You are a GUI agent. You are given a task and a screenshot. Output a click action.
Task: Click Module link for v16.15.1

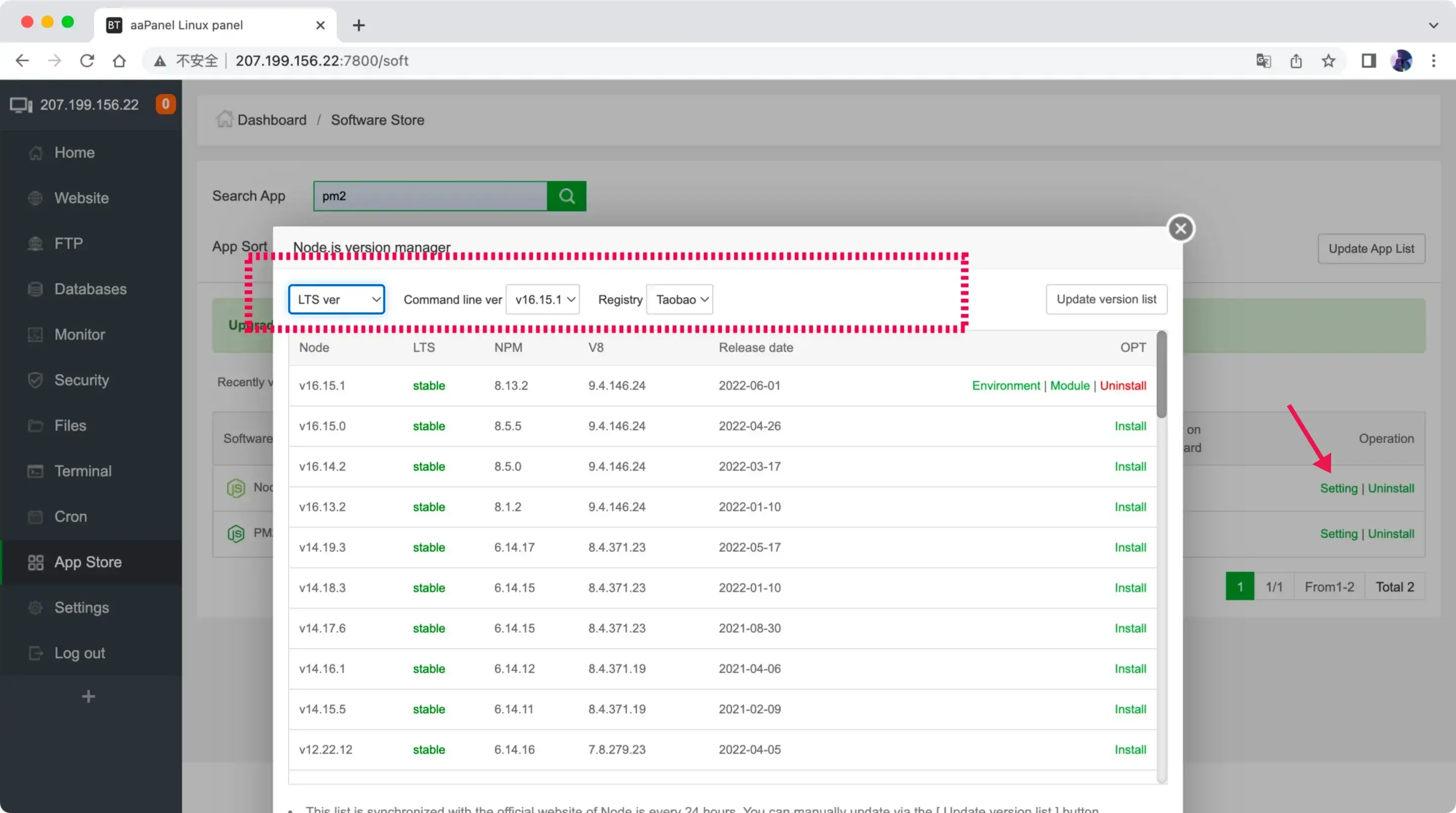(x=1069, y=386)
